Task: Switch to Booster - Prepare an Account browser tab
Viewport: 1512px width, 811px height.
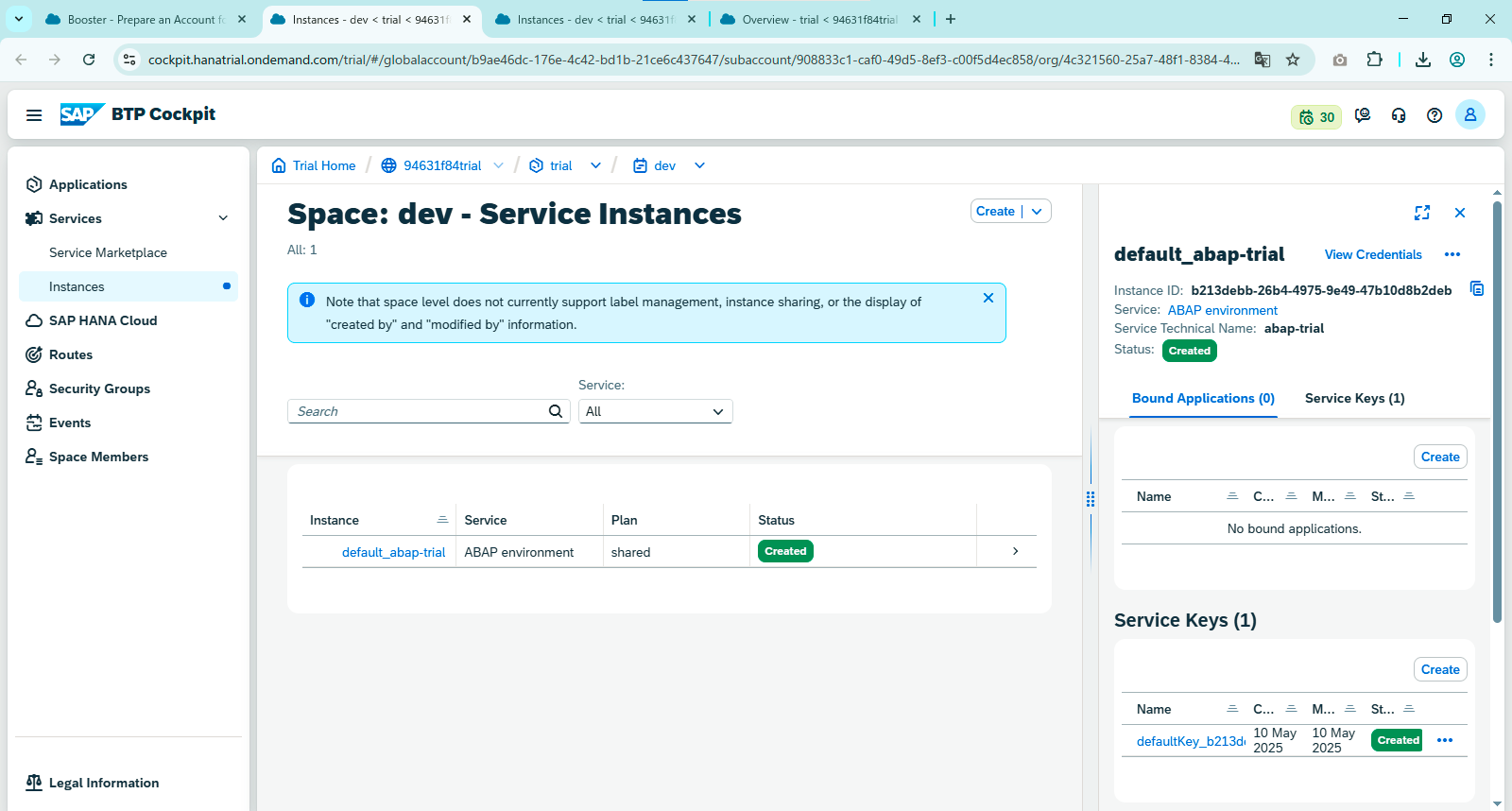Action: (146, 19)
